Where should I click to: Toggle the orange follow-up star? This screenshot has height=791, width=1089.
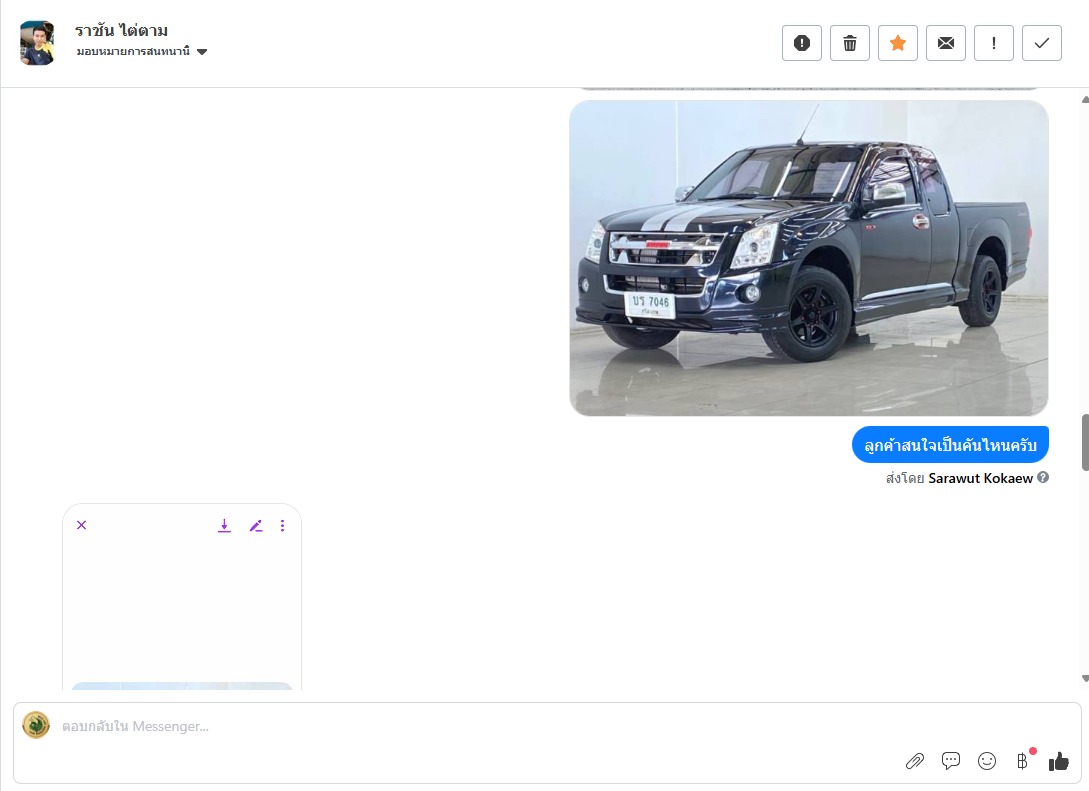897,43
